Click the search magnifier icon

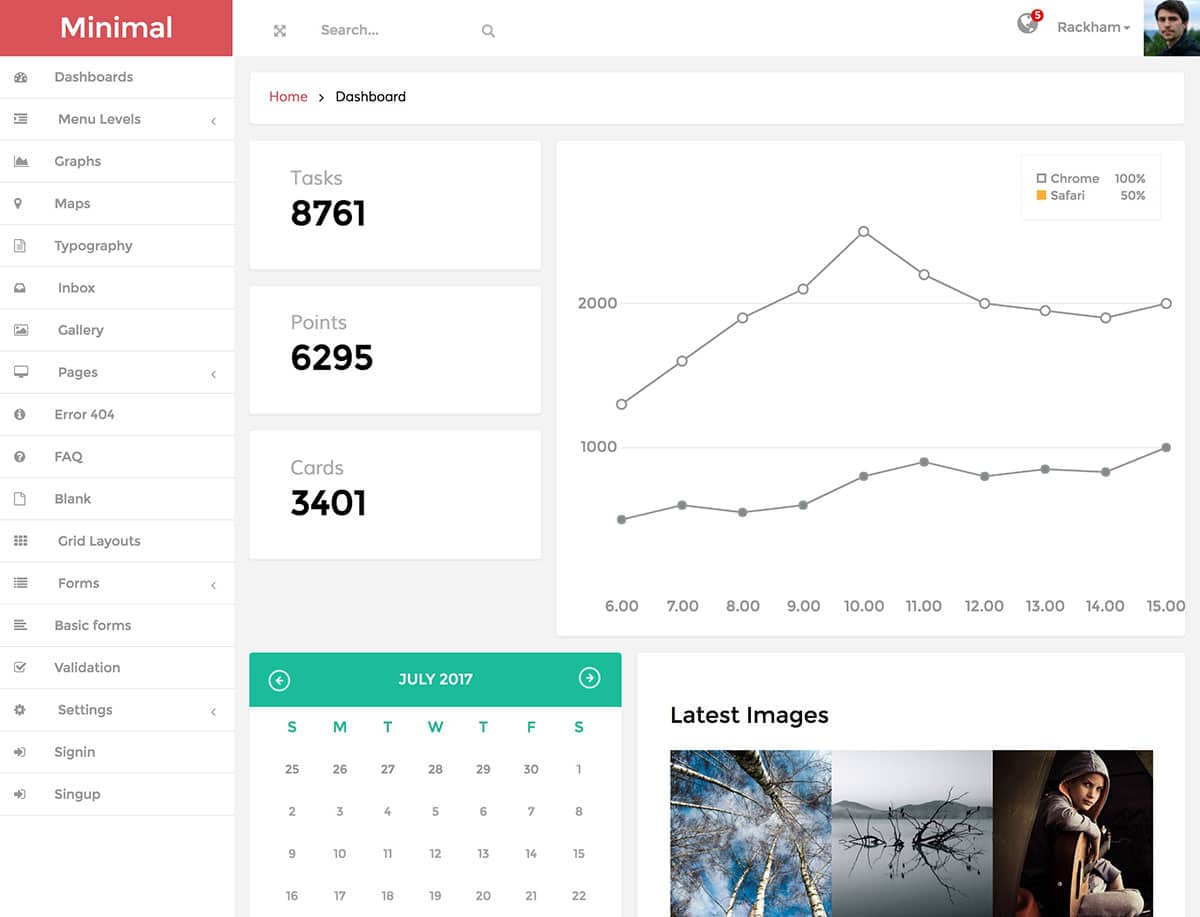click(x=488, y=31)
